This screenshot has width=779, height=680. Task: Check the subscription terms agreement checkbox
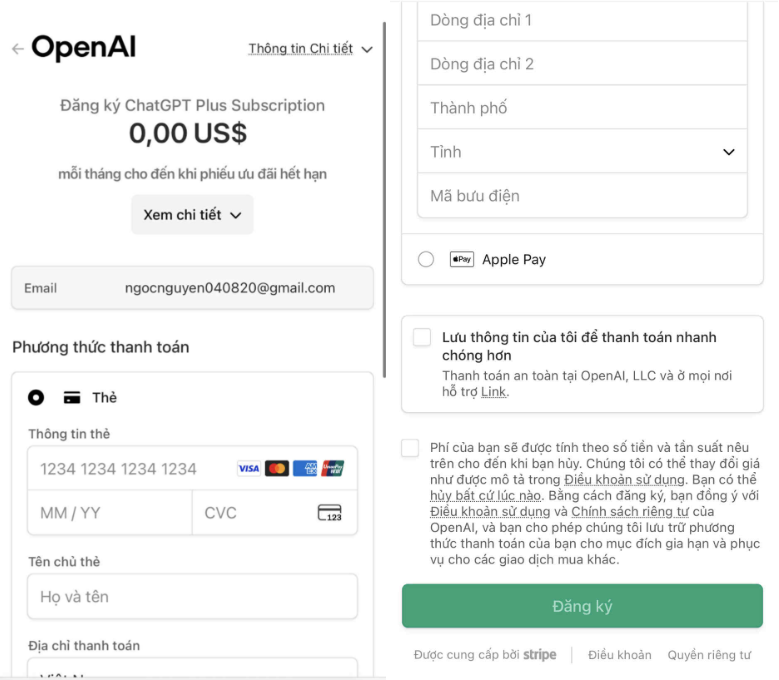[x=410, y=448]
